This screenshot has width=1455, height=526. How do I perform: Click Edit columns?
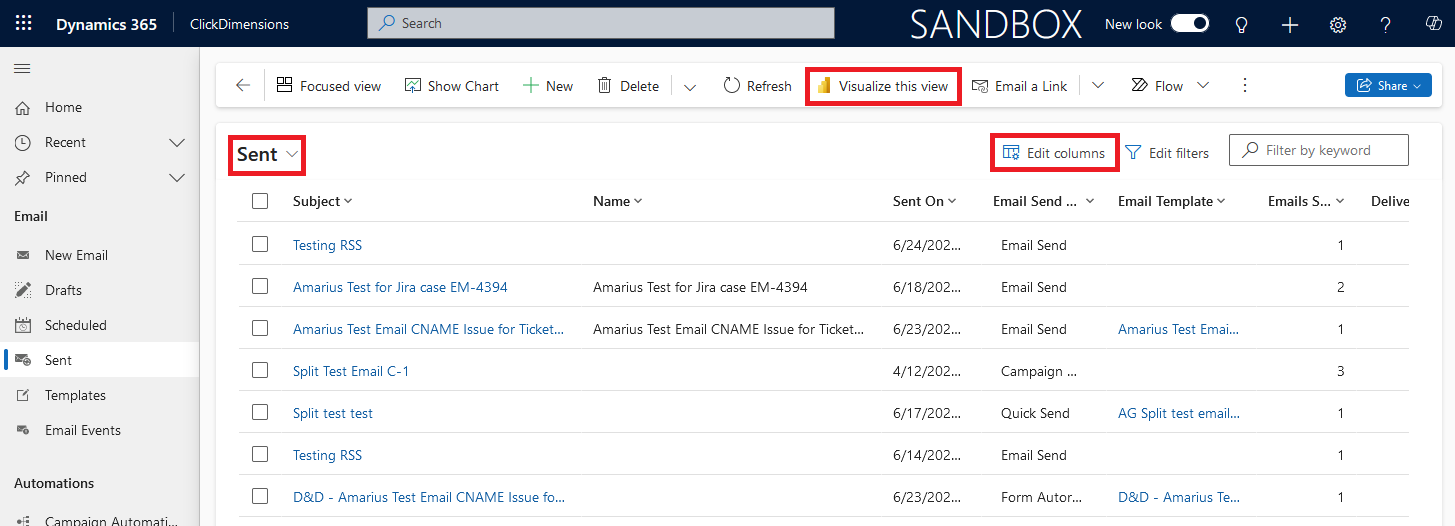pos(1054,153)
